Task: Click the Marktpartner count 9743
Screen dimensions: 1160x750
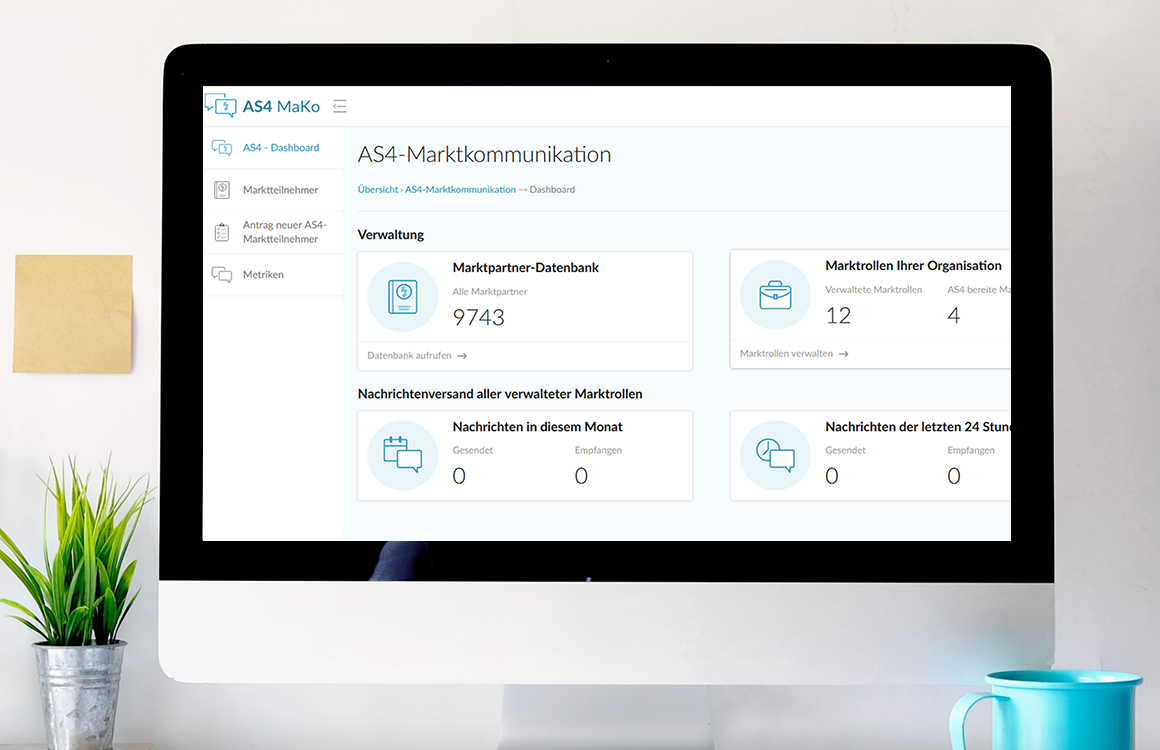Action: [x=478, y=318]
